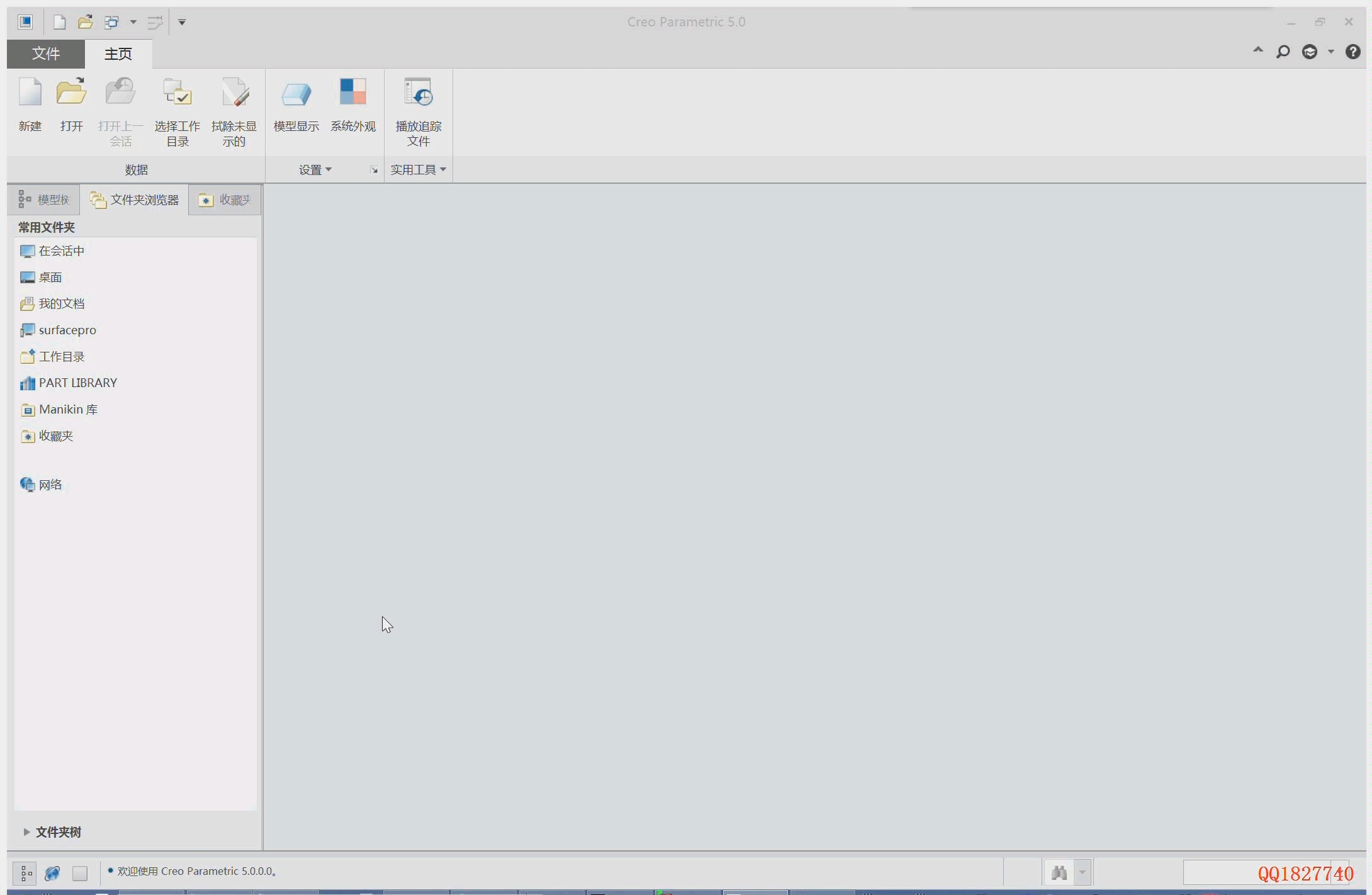
Task: Open customize quick access toolbar dropdown
Action: [182, 22]
